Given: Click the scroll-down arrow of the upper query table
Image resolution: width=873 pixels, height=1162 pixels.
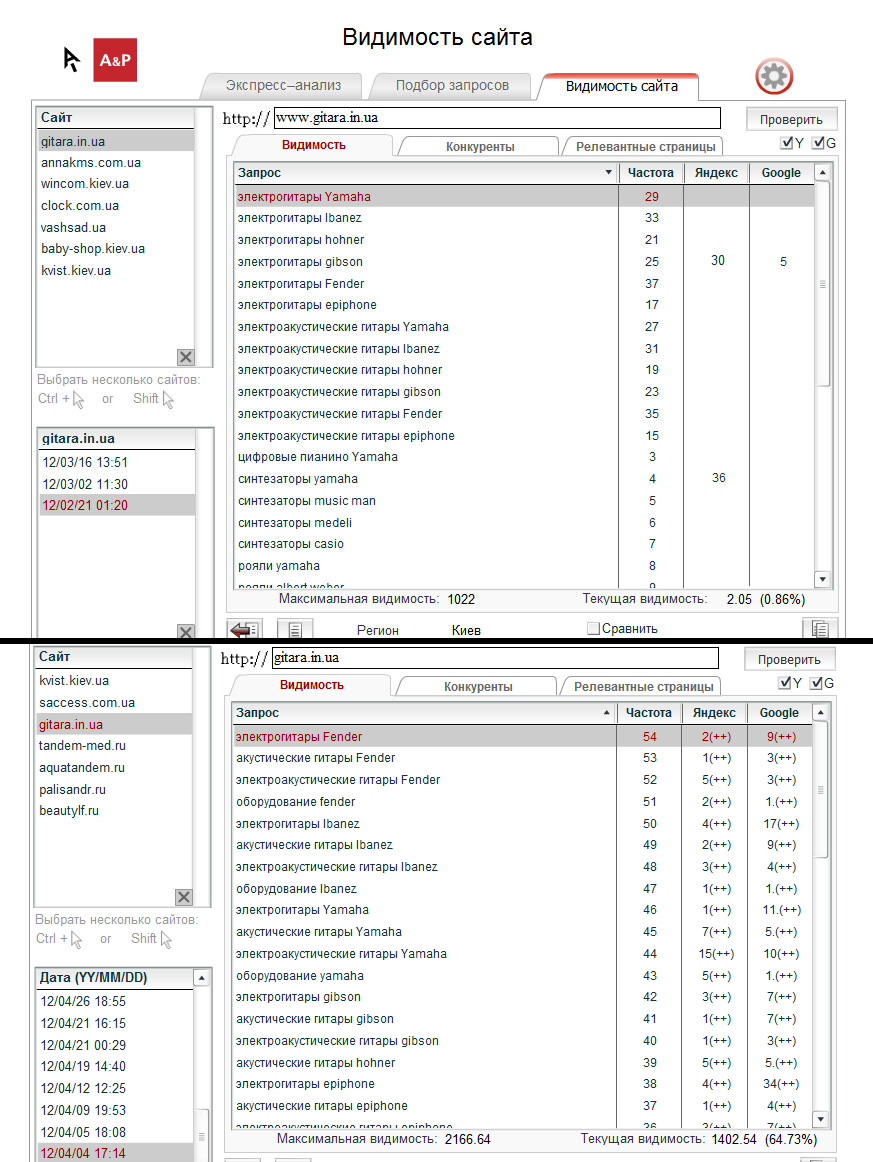Looking at the screenshot, I should (x=822, y=580).
